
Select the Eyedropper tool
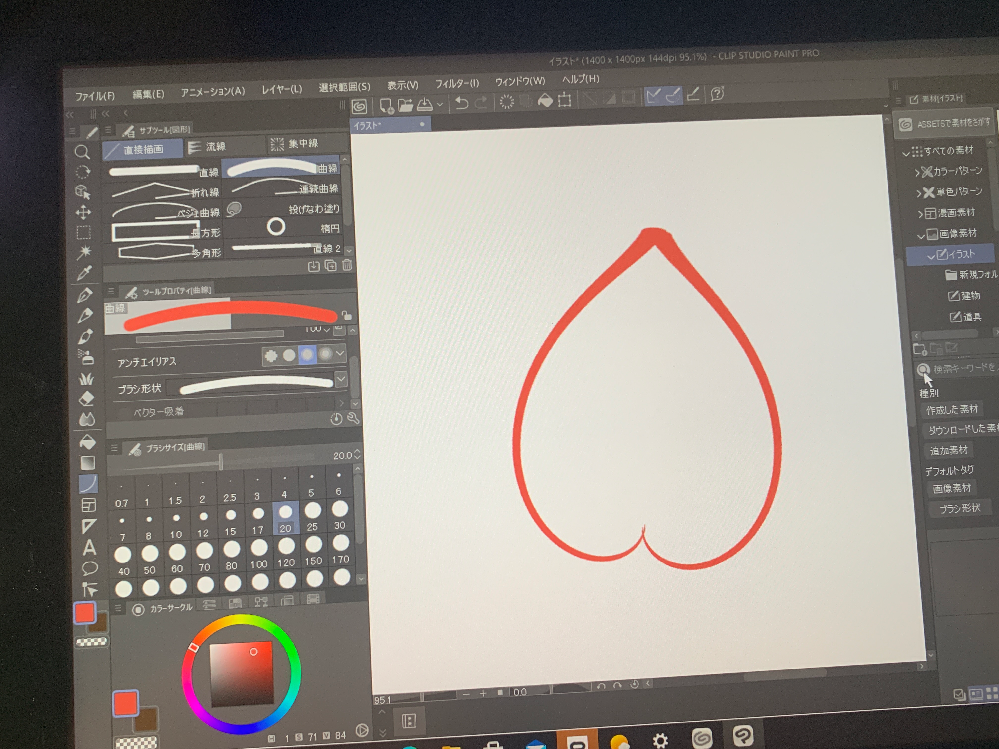84,273
